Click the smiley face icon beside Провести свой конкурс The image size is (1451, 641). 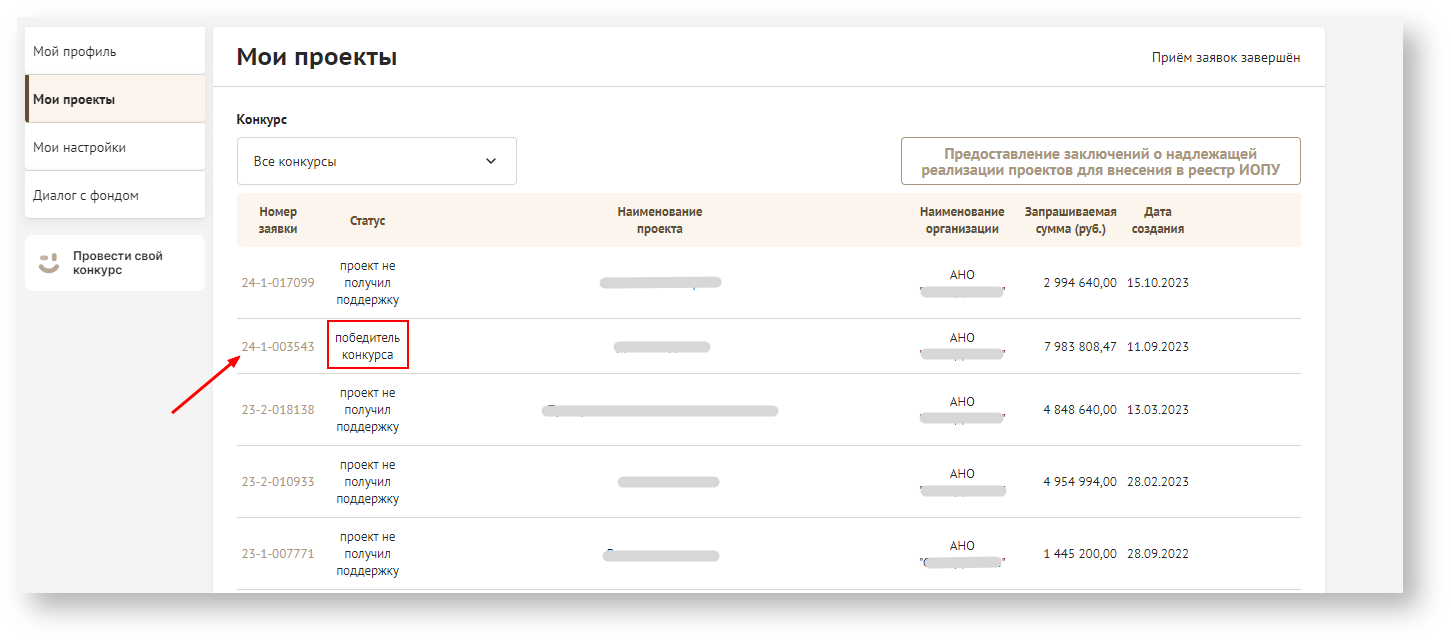click(x=49, y=263)
